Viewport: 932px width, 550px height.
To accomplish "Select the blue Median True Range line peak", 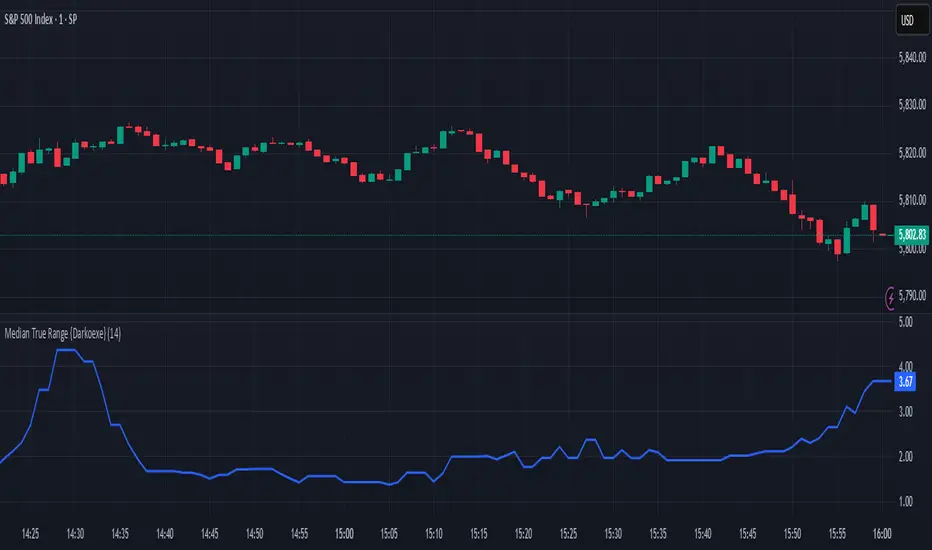I will [65, 350].
